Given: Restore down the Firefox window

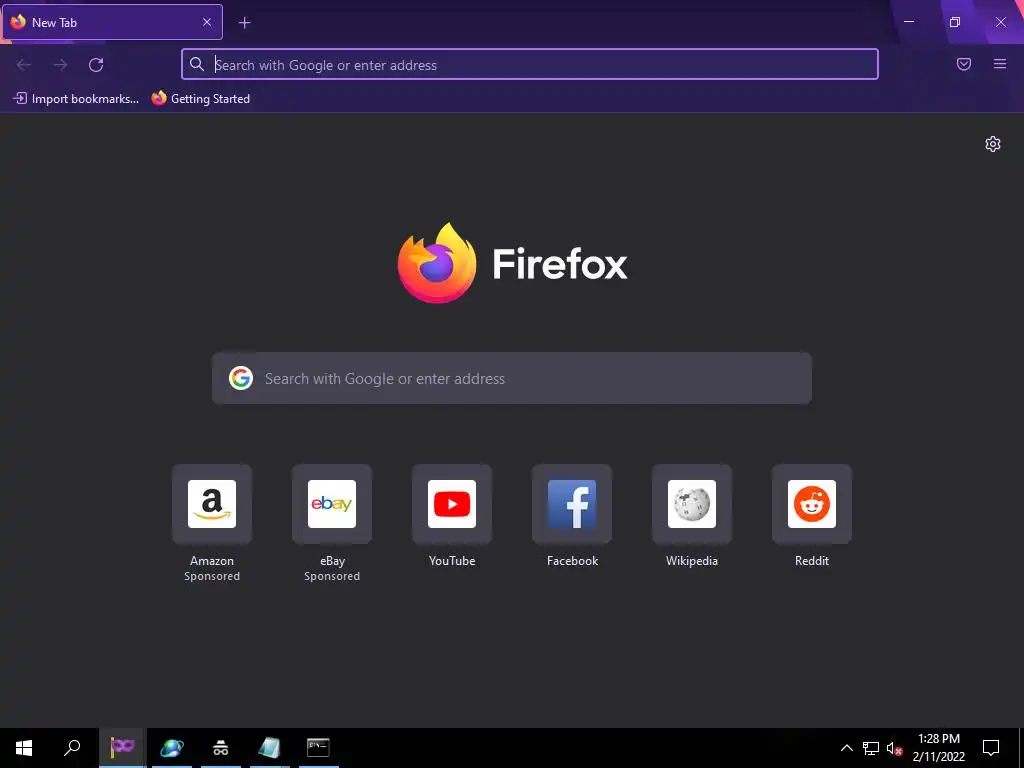Looking at the screenshot, I should 955,22.
